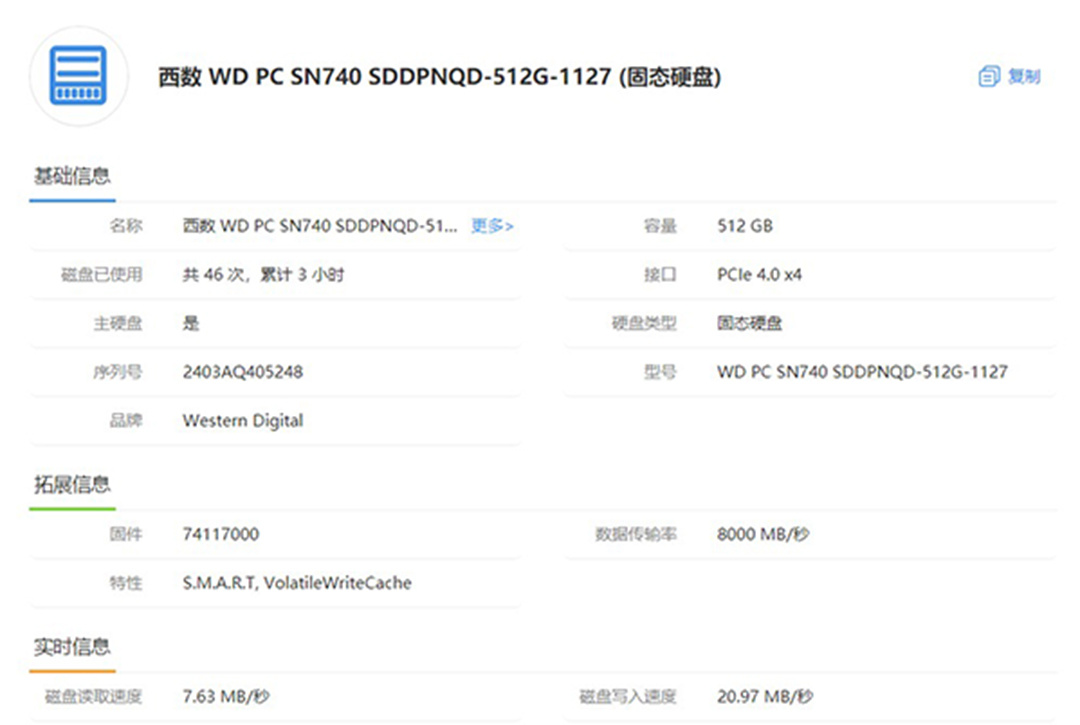
Task: Click the 512 GB capacity value
Action: [x=745, y=226]
